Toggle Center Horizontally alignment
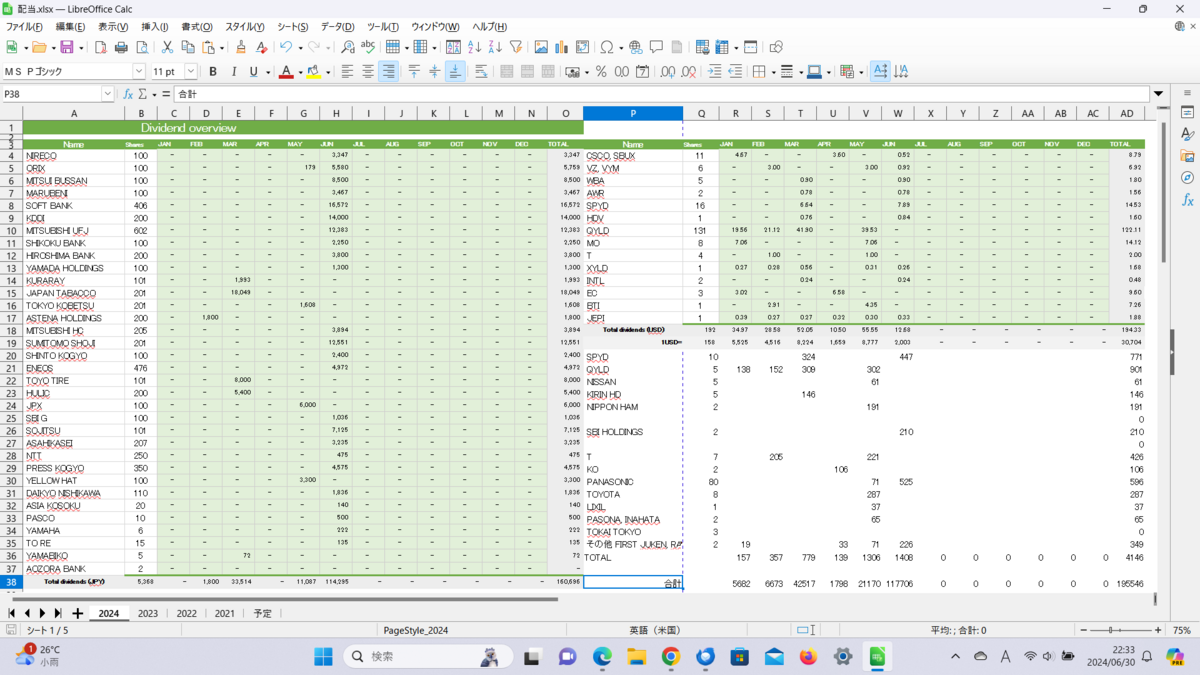Viewport: 1200px width, 675px height. (368, 72)
